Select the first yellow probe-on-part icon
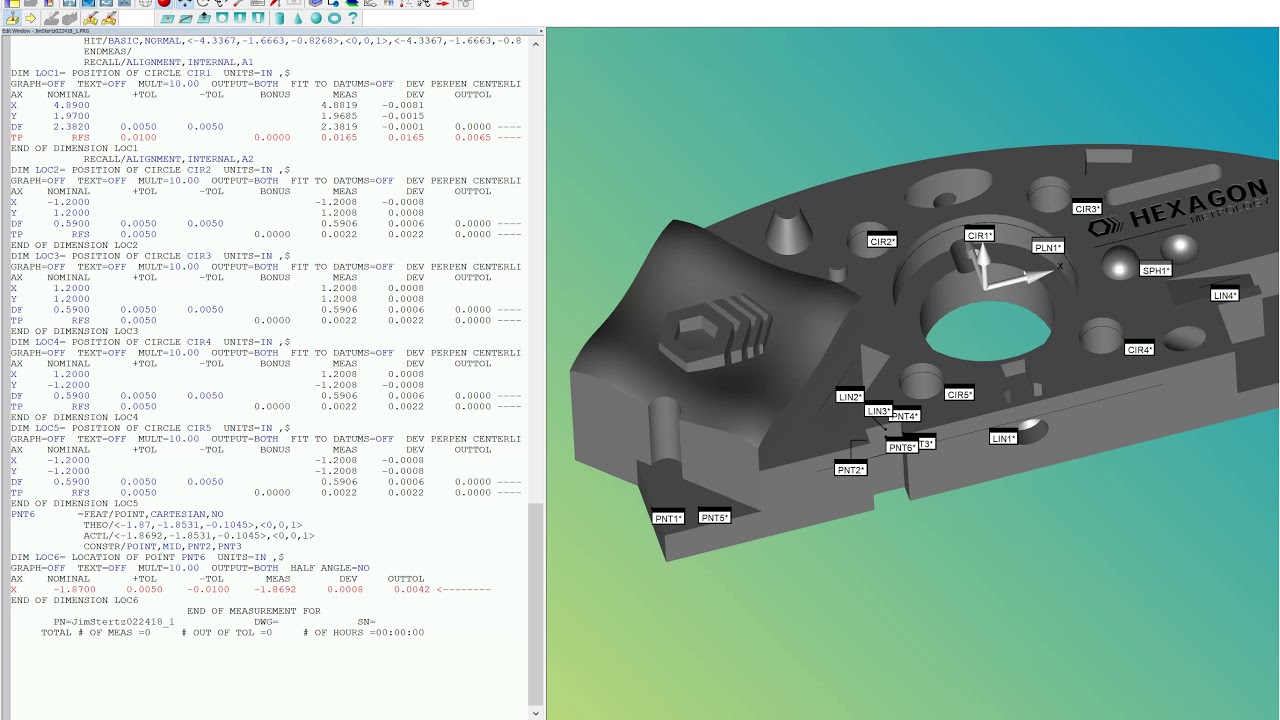Image resolution: width=1280 pixels, height=720 pixels. coord(90,18)
